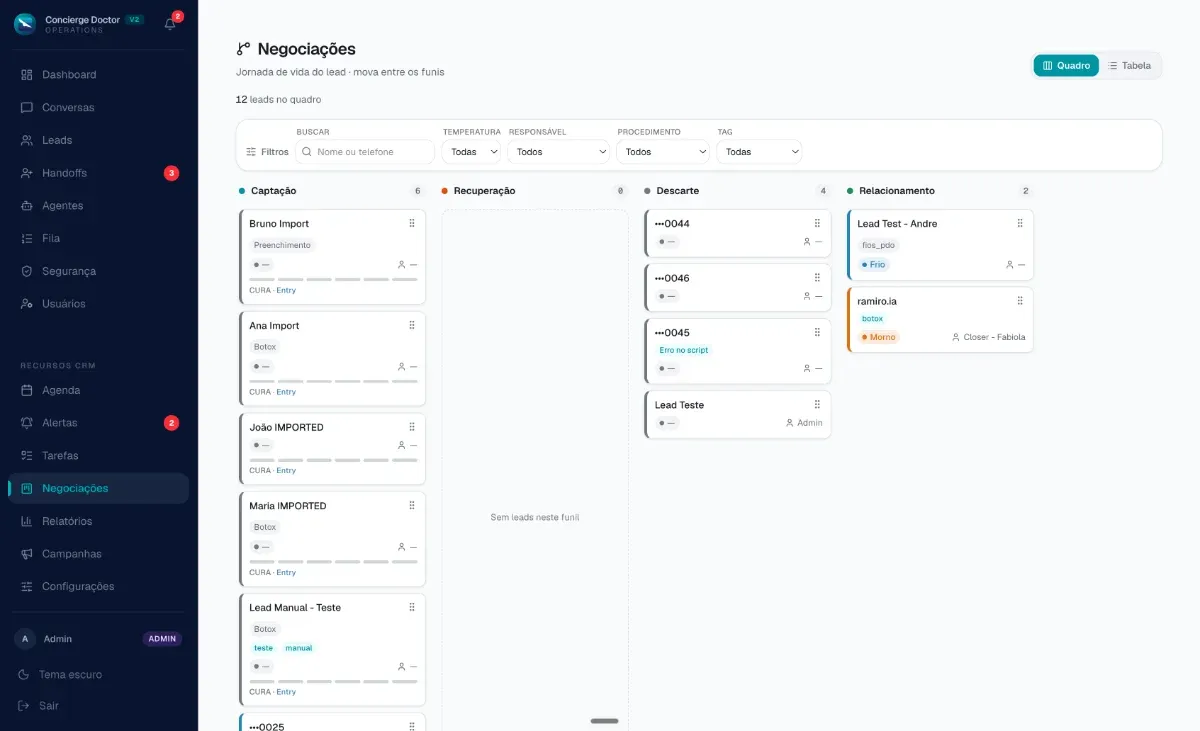Click the drag handle on Ana Import card
The image size is (1200, 731).
[412, 325]
